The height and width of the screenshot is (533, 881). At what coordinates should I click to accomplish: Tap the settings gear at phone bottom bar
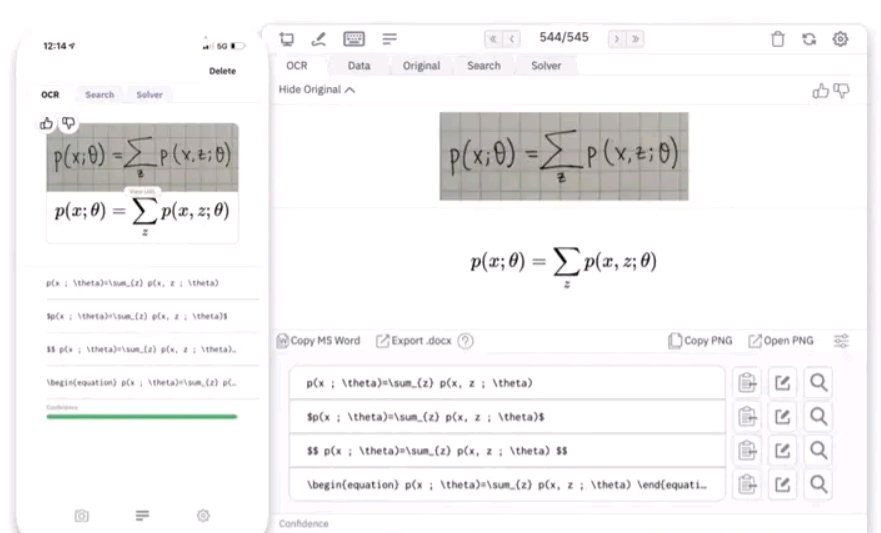[203, 516]
